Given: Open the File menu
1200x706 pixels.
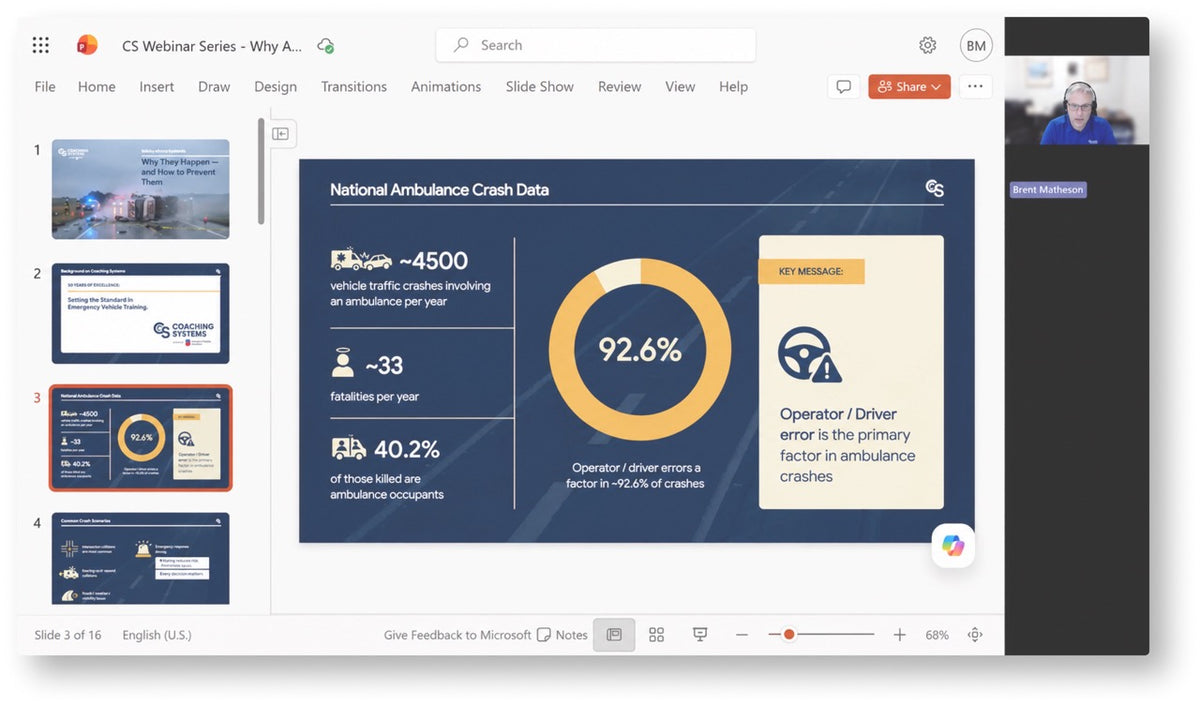Looking at the screenshot, I should (x=45, y=87).
